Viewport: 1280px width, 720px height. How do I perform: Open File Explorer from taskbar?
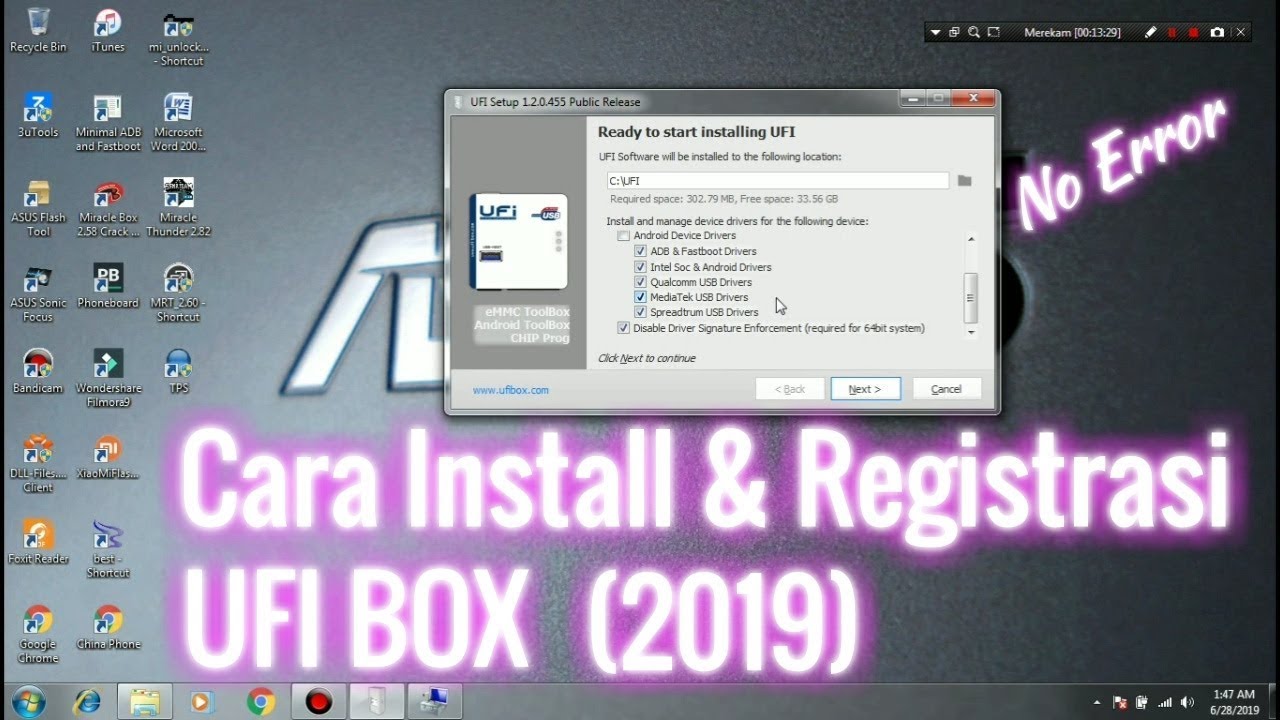coord(145,702)
